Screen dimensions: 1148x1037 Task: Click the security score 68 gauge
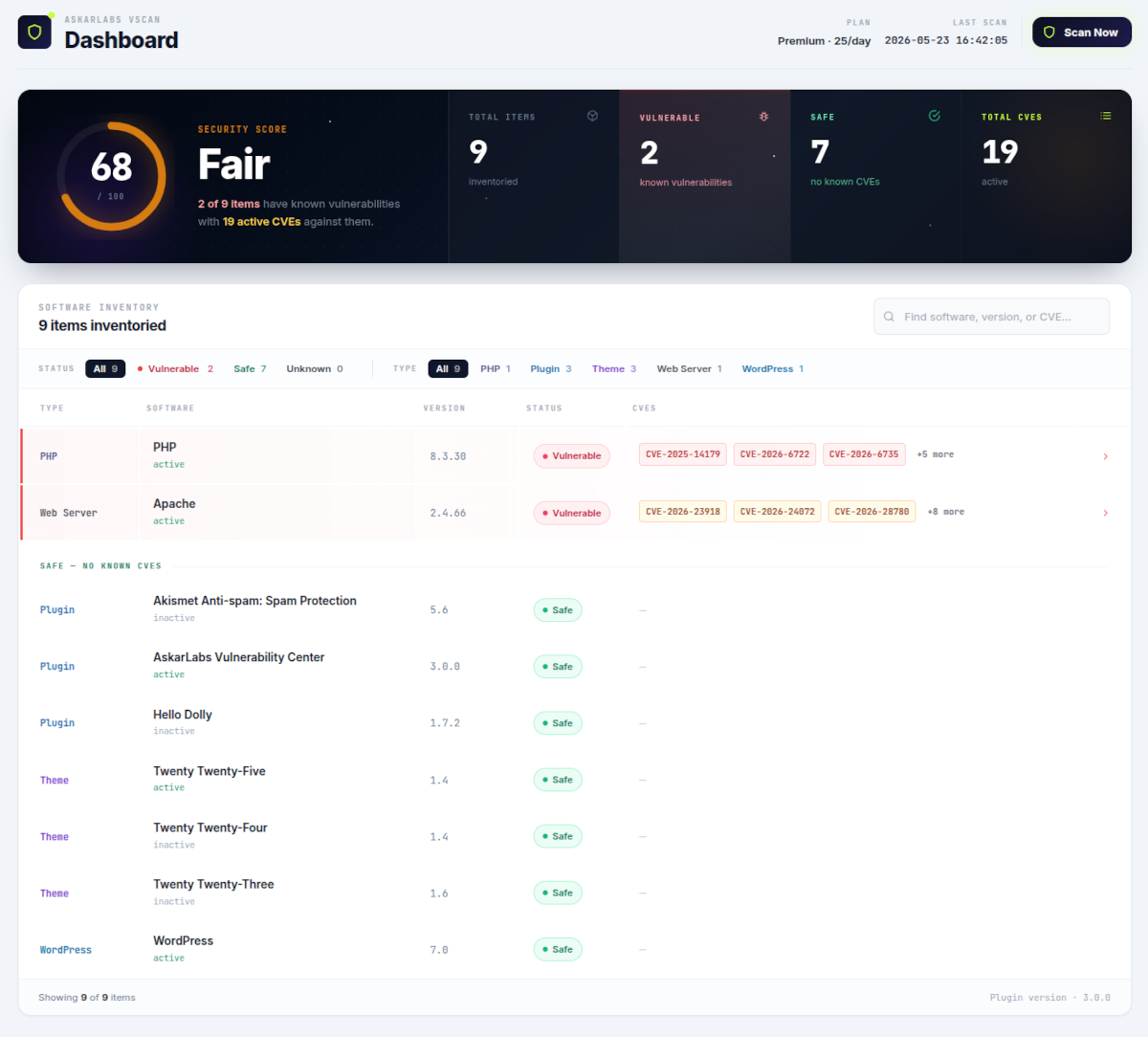coord(112,176)
